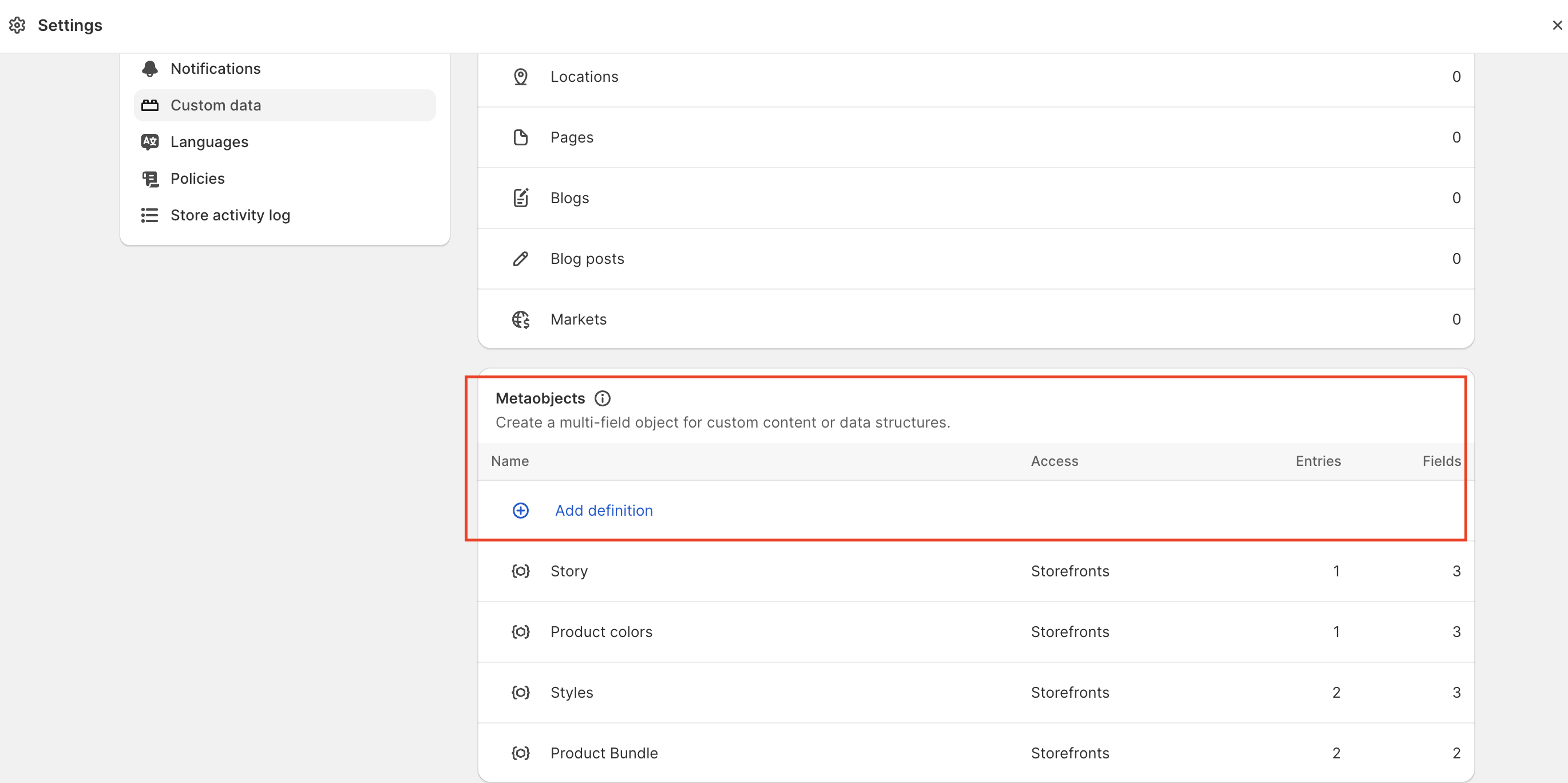
Task: Go to Policies settings
Action: tap(197, 179)
